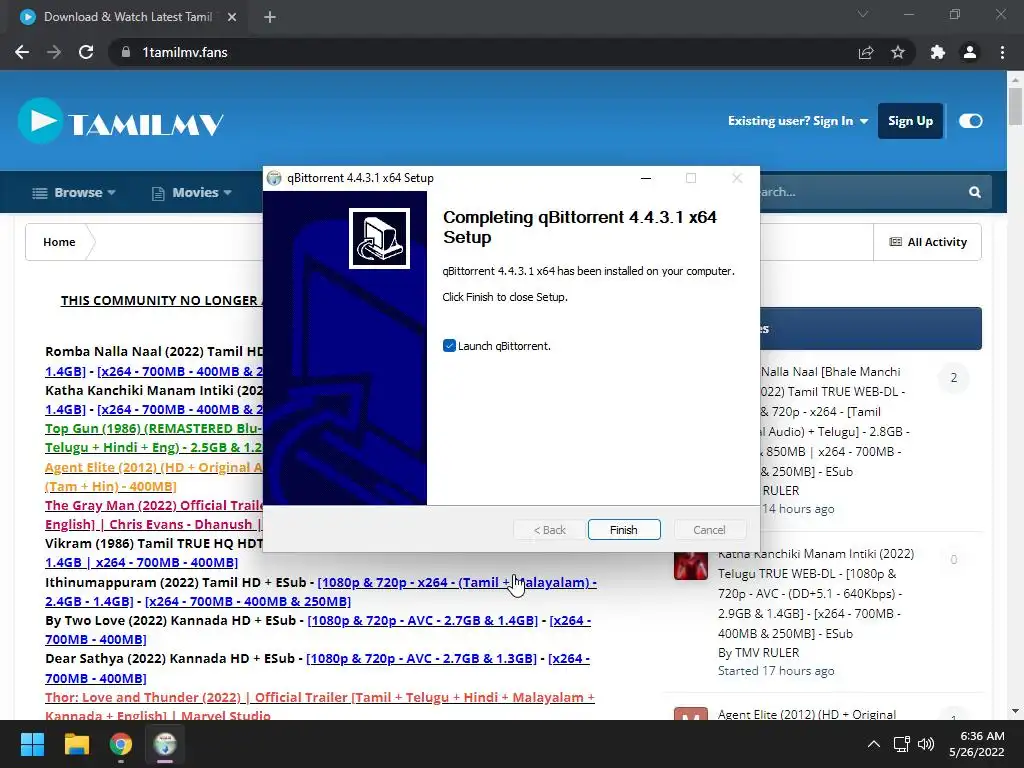Open the network icon in system tray
Viewport: 1024px width, 768px height.
(902, 744)
